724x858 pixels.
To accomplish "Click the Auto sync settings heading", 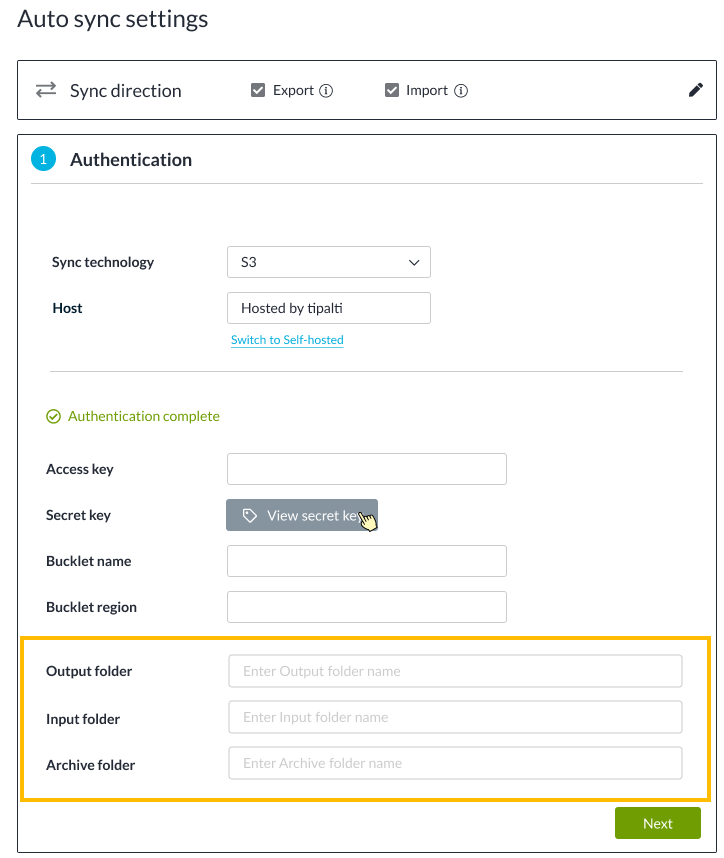I will [113, 19].
